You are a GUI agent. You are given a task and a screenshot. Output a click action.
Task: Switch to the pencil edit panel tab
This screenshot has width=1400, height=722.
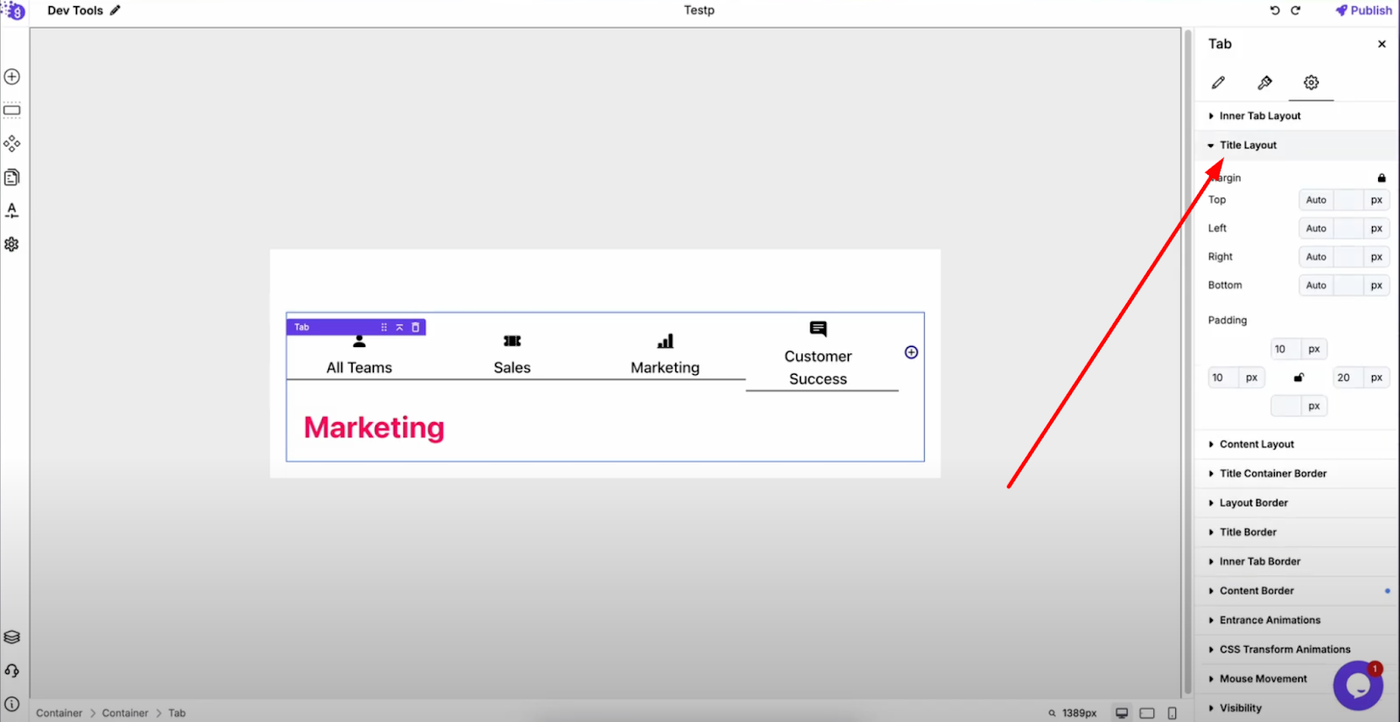pyautogui.click(x=1218, y=83)
